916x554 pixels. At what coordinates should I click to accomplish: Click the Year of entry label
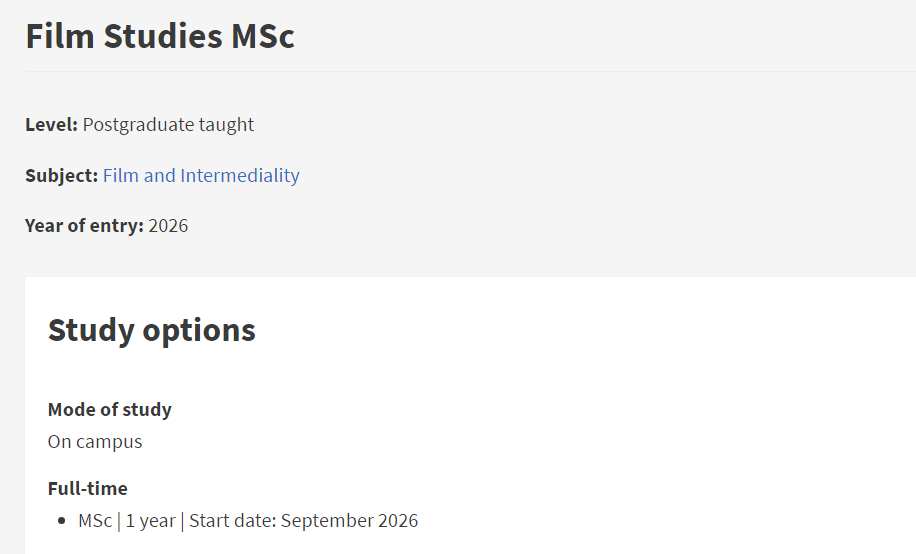(84, 226)
